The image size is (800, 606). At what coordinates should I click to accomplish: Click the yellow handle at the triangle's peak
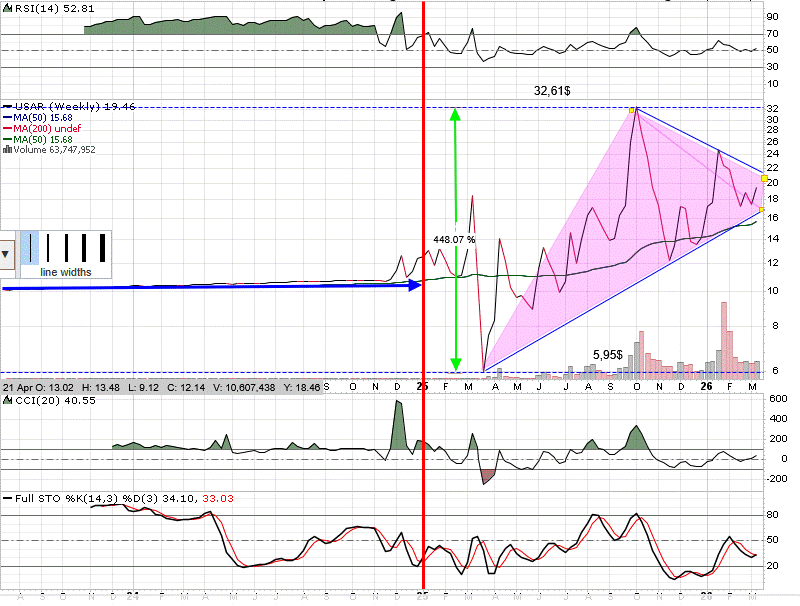click(633, 108)
